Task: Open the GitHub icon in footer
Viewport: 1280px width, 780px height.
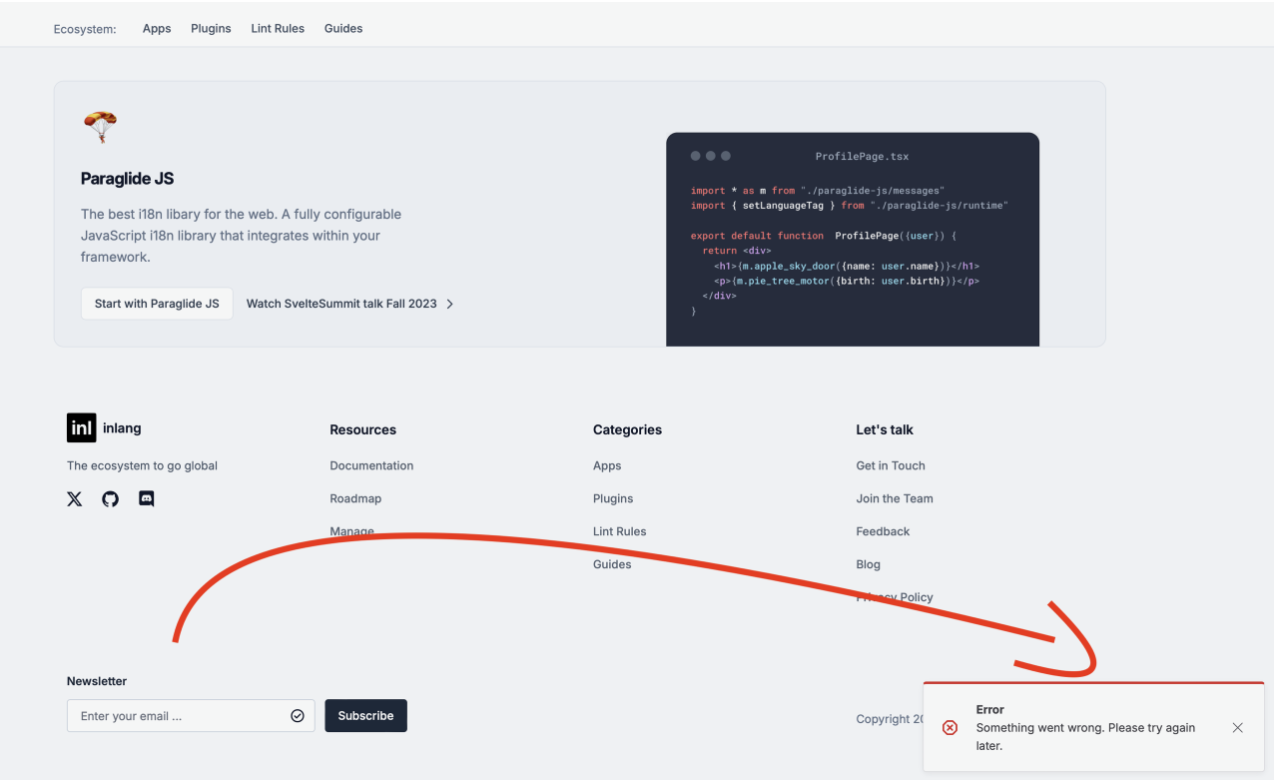Action: (x=111, y=499)
